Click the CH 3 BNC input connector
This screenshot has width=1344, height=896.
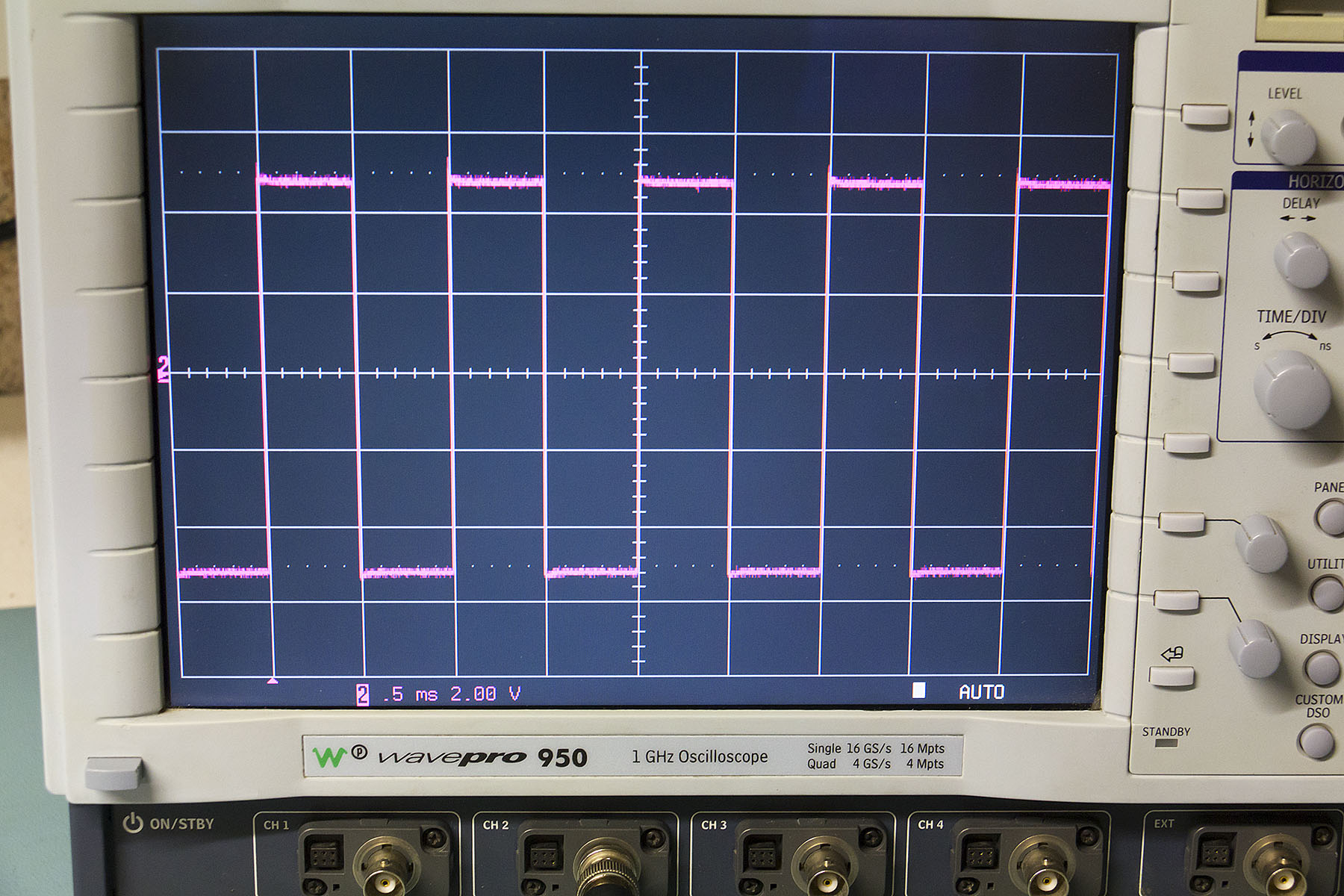pos(824,864)
